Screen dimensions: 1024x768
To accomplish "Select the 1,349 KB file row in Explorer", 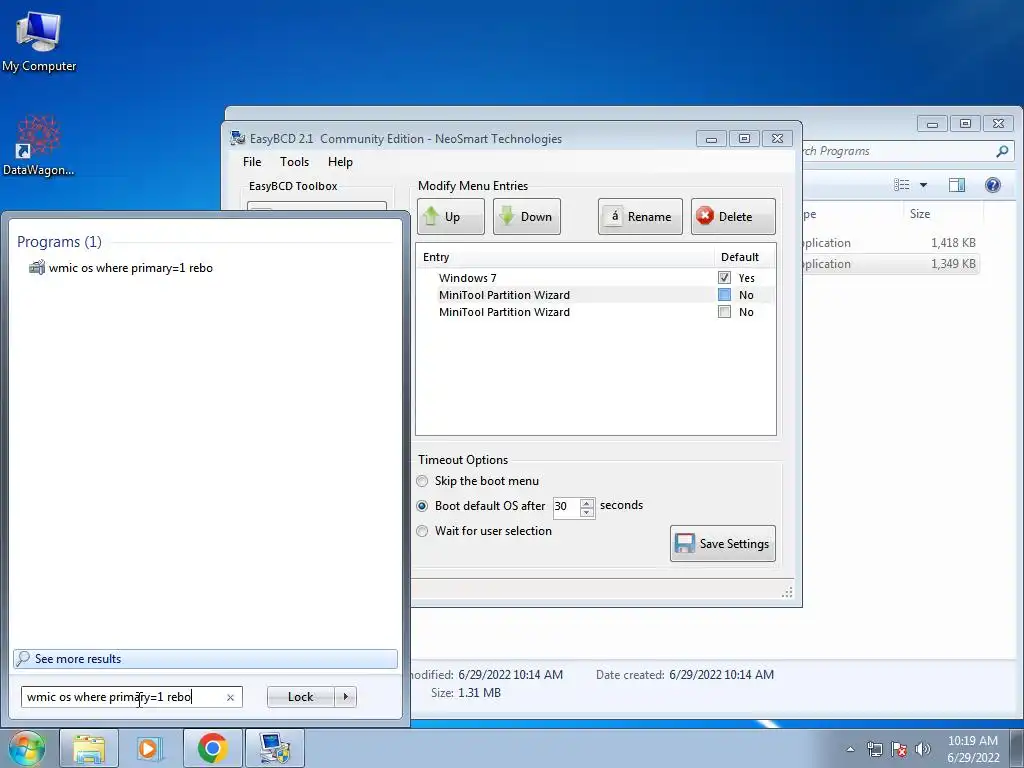I will (x=889, y=264).
